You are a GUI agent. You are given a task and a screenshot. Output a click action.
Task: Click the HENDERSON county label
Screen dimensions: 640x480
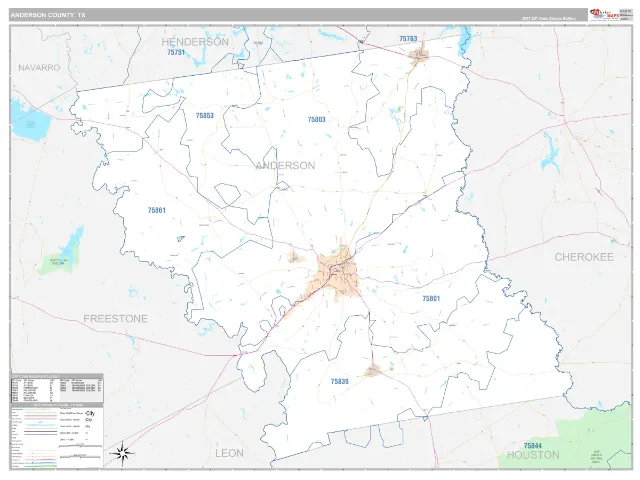tap(195, 42)
